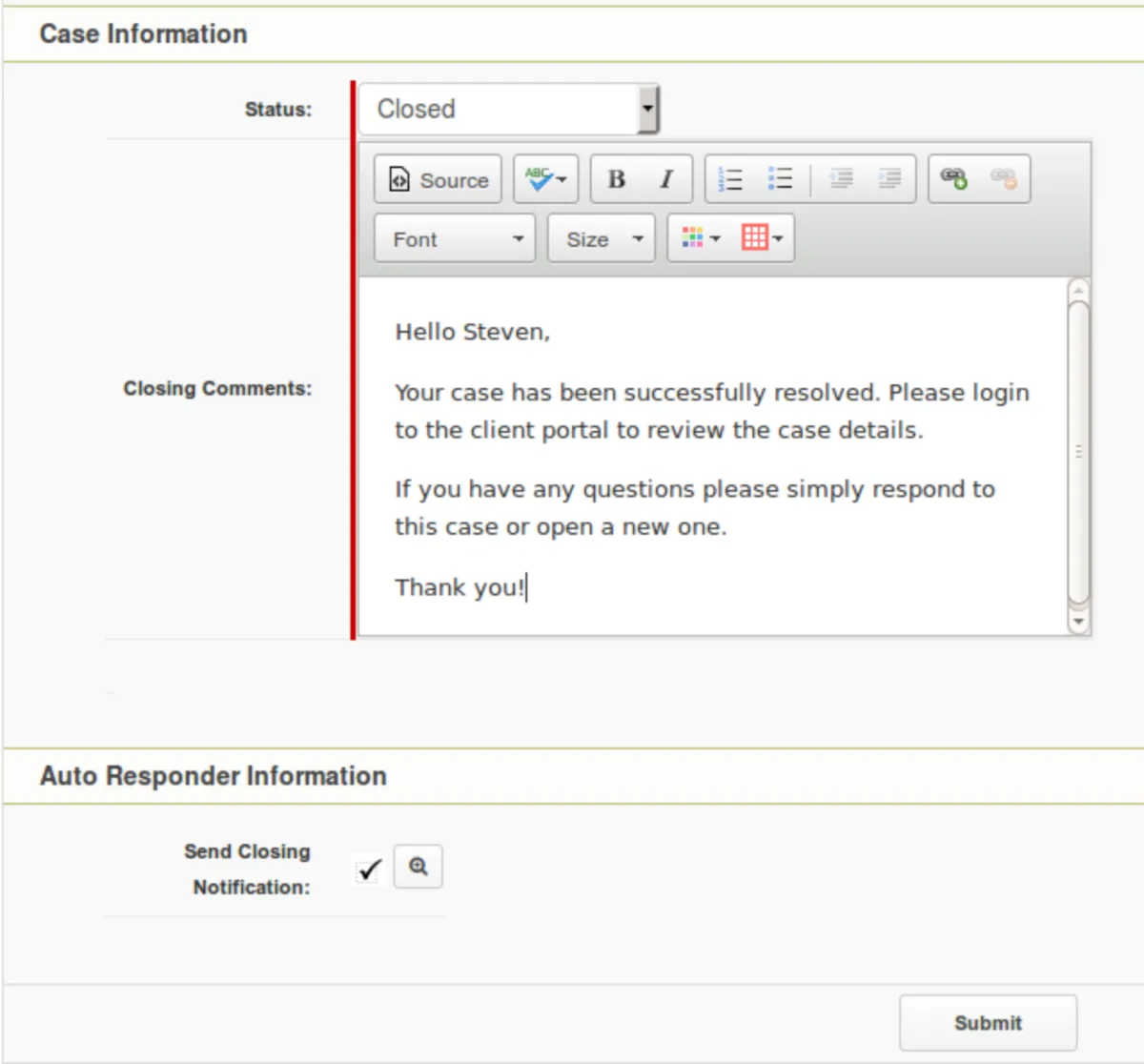The height and width of the screenshot is (1064, 1144).
Task: Open the text color picker
Action: 701,238
